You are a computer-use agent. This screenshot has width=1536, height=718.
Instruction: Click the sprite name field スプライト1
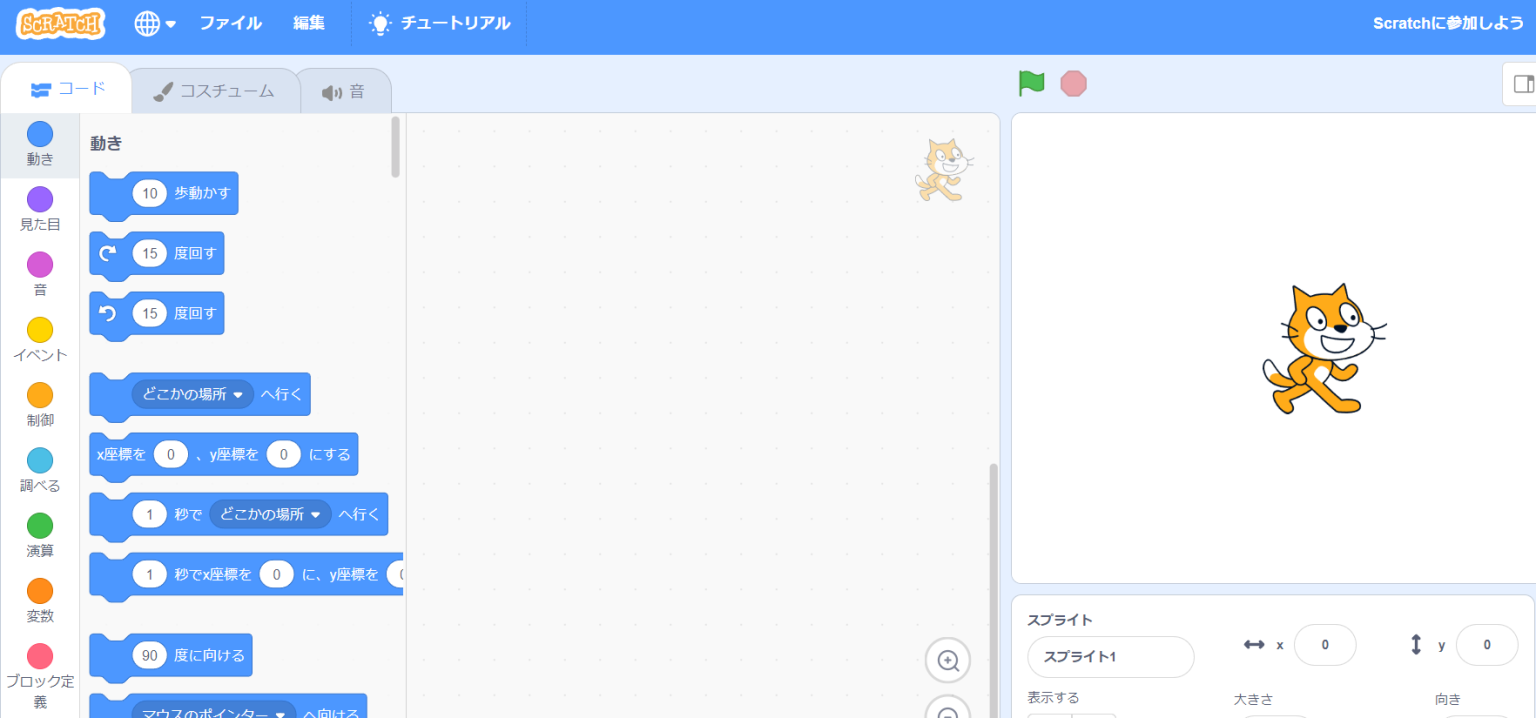[x=1110, y=657]
